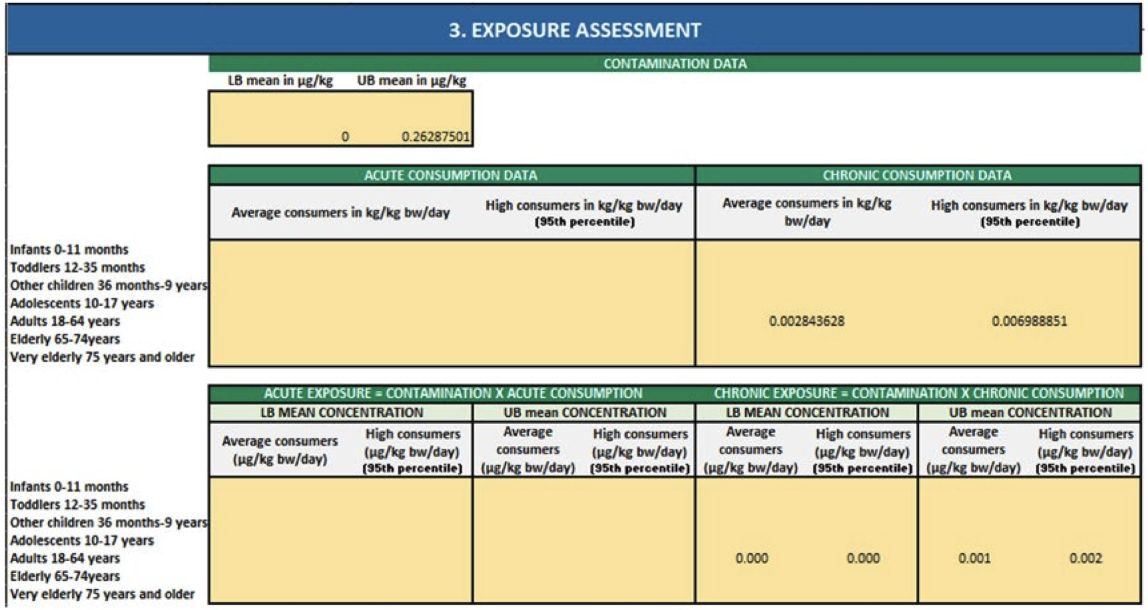Click UB mean CONCENTRATION under chronic exposure

click(1029, 412)
